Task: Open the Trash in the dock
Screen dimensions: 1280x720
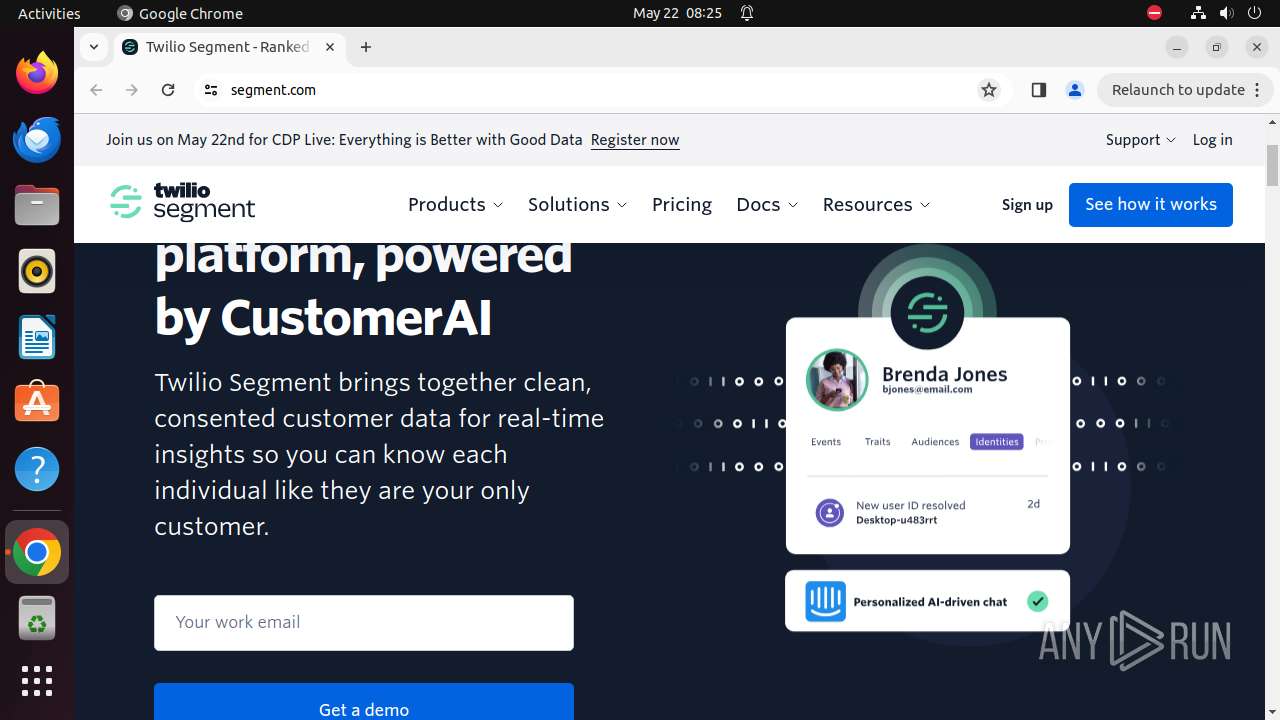Action: coord(37,618)
